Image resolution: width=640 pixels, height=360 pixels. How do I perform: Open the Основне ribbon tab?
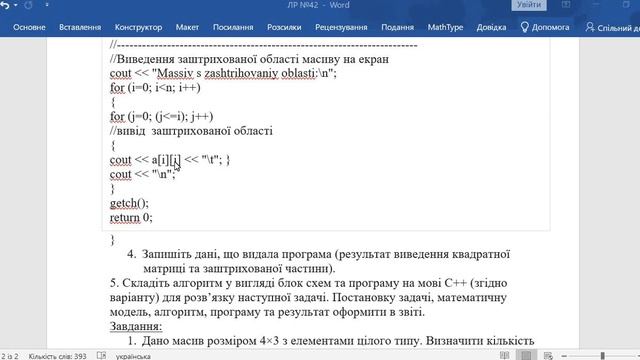pos(29,27)
